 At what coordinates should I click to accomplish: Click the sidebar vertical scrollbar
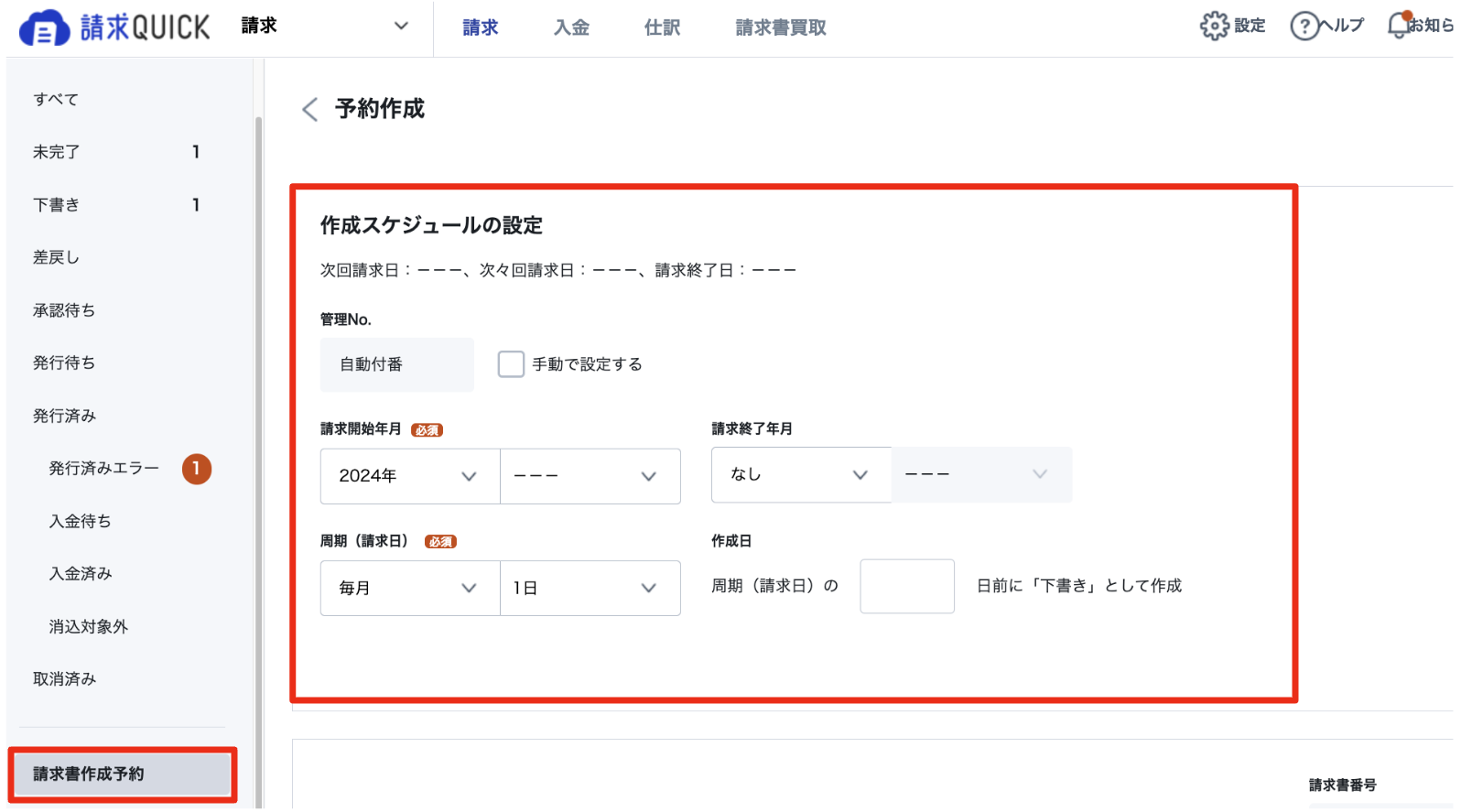(x=258, y=458)
